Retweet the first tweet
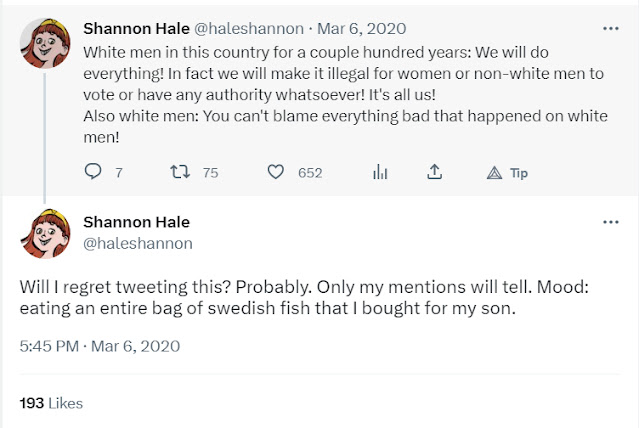This screenshot has width=639, height=428. pos(182,172)
